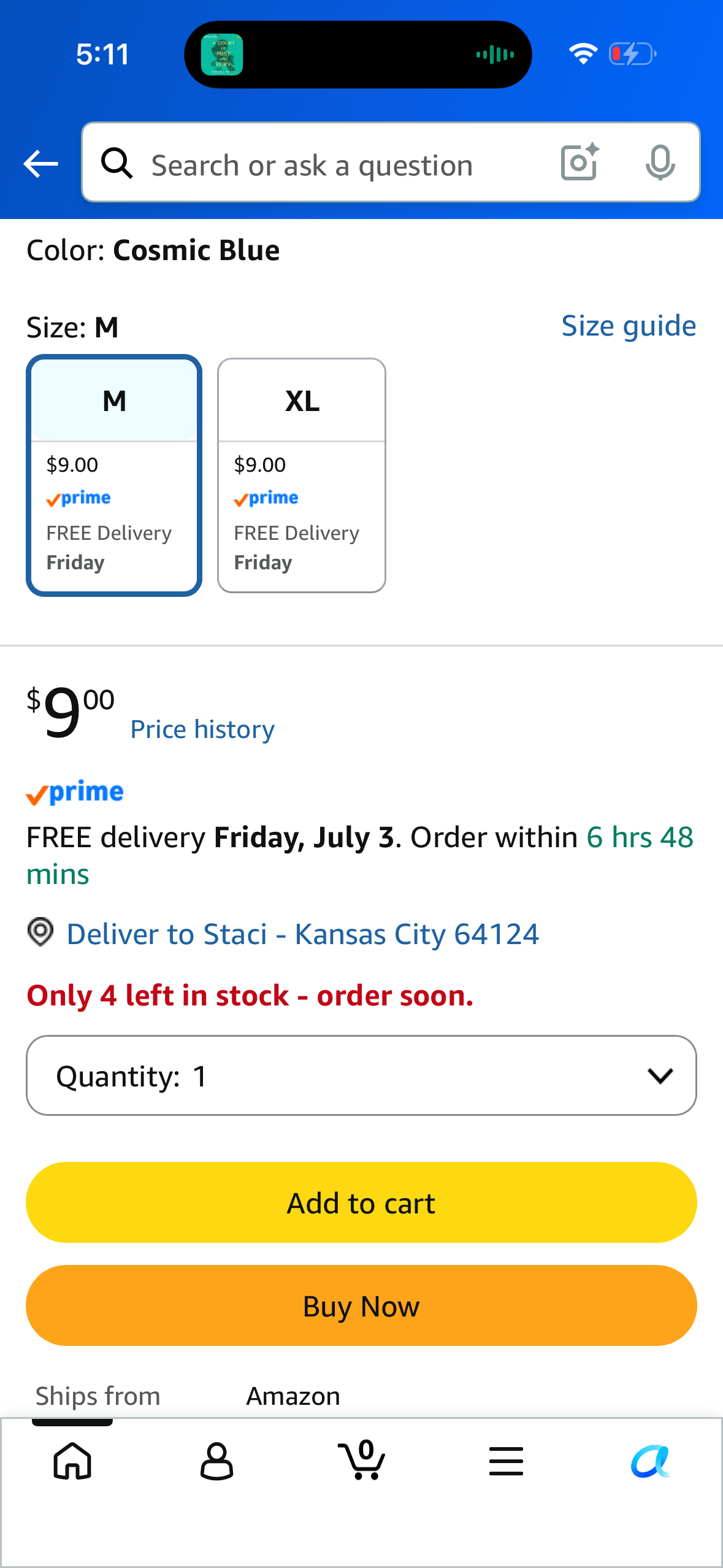Change Deliver to Staci Kansas City address

303,934
